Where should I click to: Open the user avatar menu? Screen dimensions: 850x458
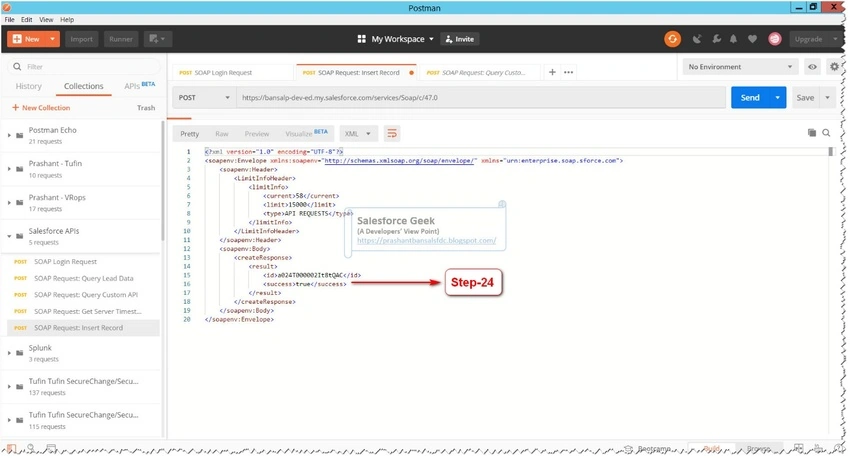pyautogui.click(x=775, y=39)
